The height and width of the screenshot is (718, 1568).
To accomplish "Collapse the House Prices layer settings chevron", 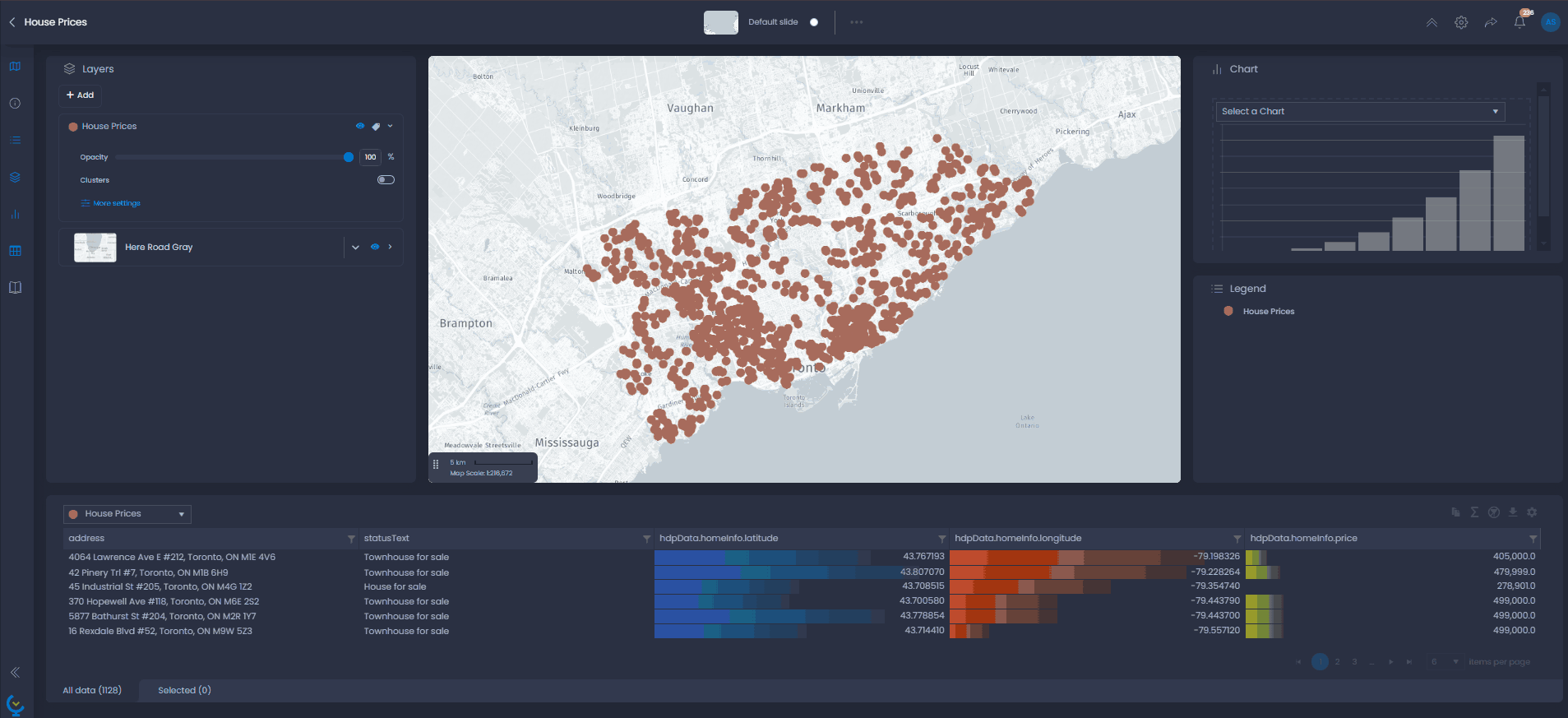I will (390, 127).
